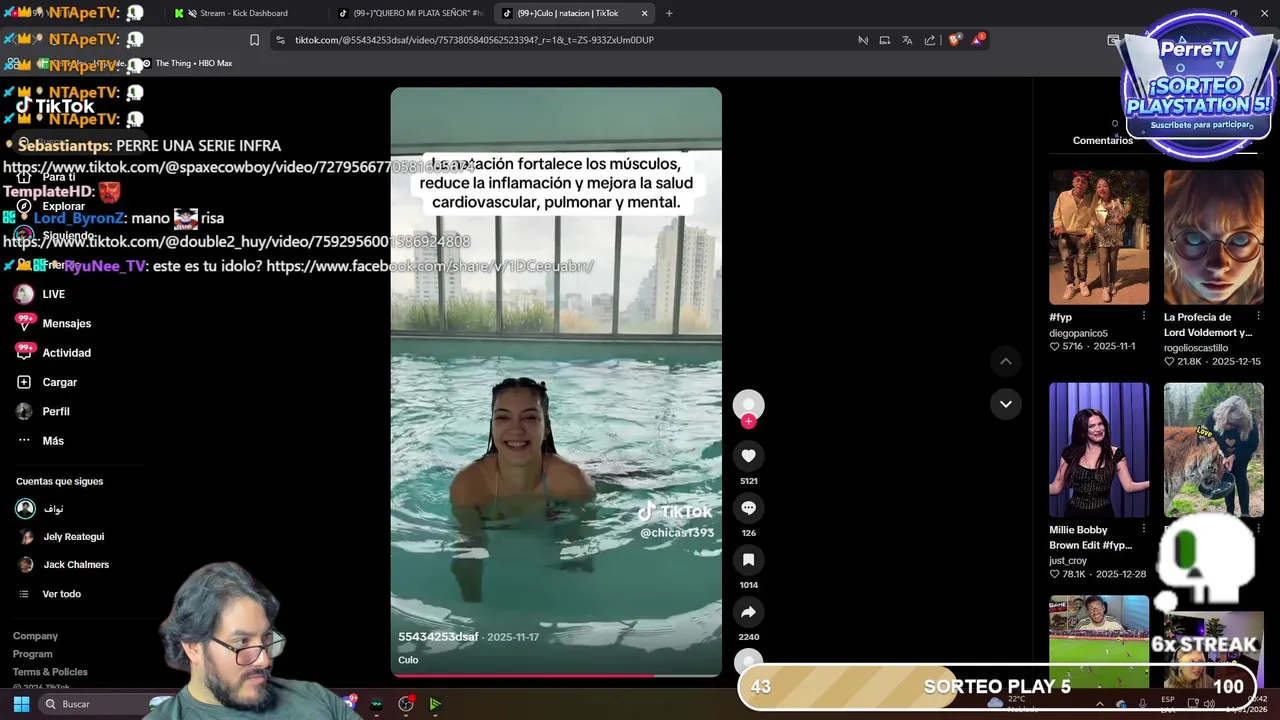Click the tiger video thumbnail

[x=1213, y=450]
